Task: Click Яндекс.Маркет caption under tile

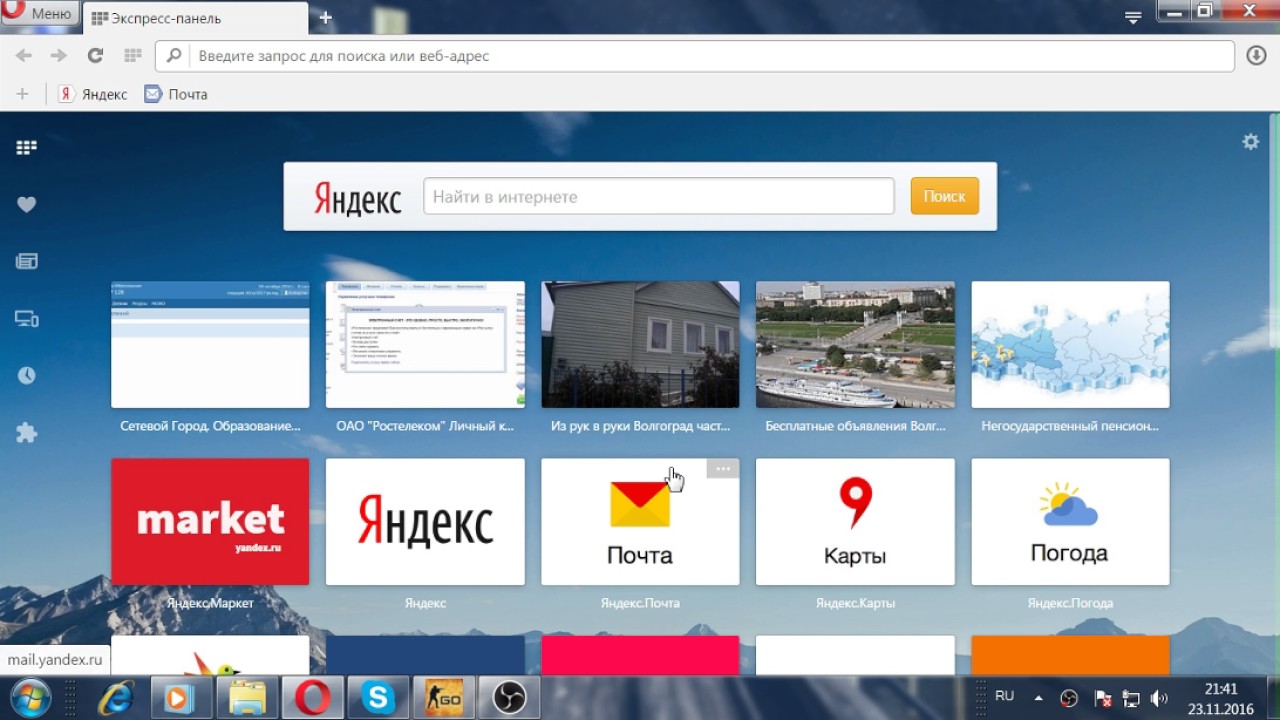Action: coord(210,603)
